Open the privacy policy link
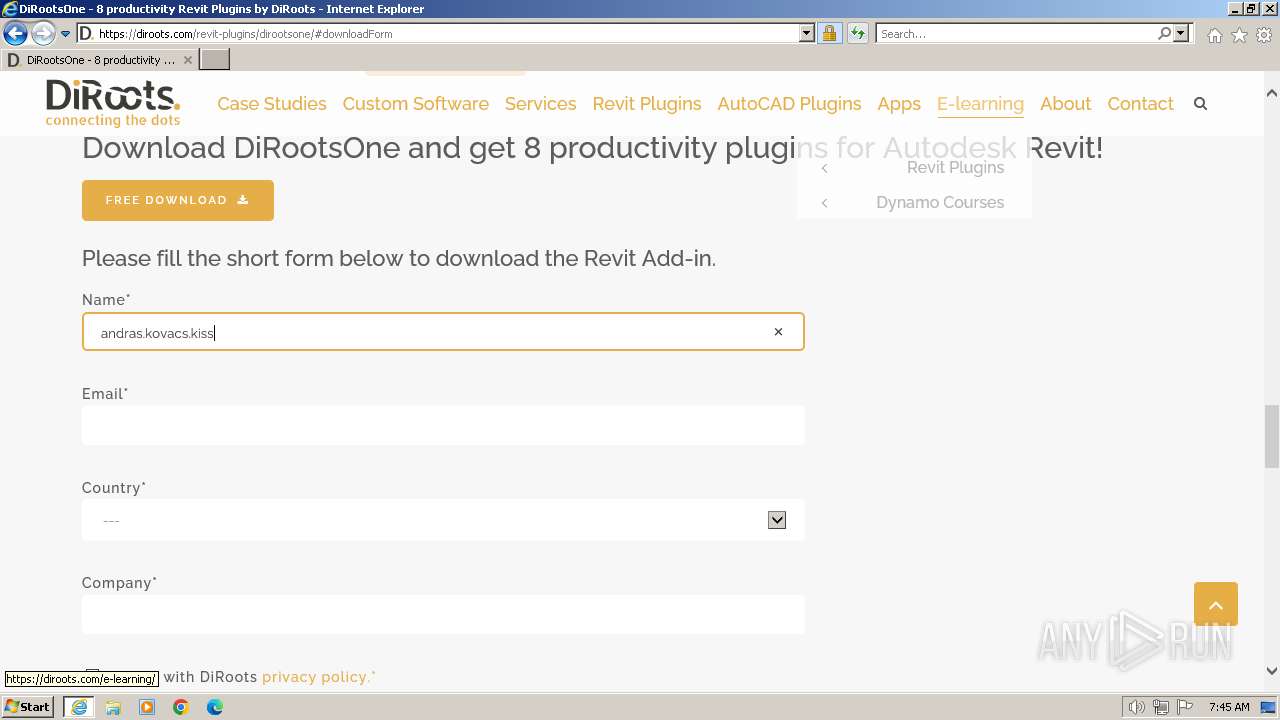Screen dimensions: 1280x720 [316, 677]
